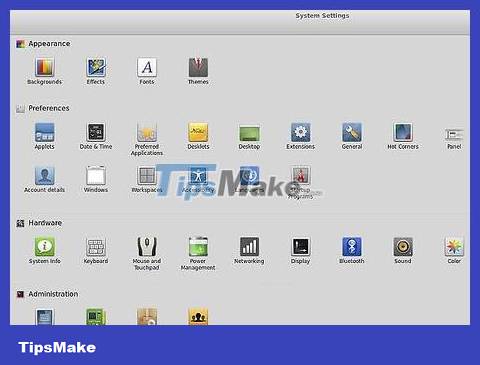Open the Display settings icon
The image size is (480, 365).
[301, 247]
